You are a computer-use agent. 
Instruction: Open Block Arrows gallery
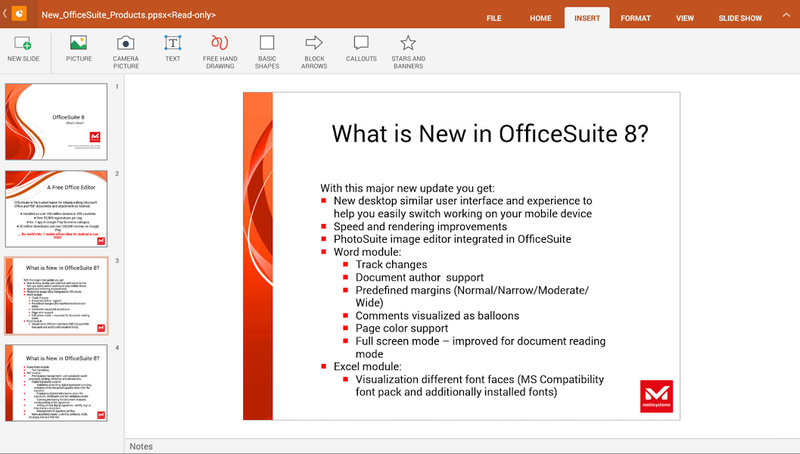314,52
